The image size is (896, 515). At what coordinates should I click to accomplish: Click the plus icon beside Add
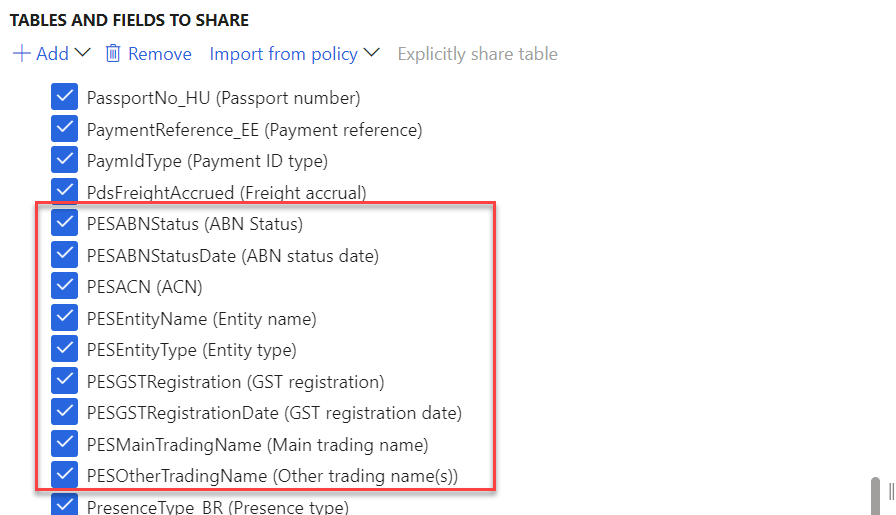point(22,54)
